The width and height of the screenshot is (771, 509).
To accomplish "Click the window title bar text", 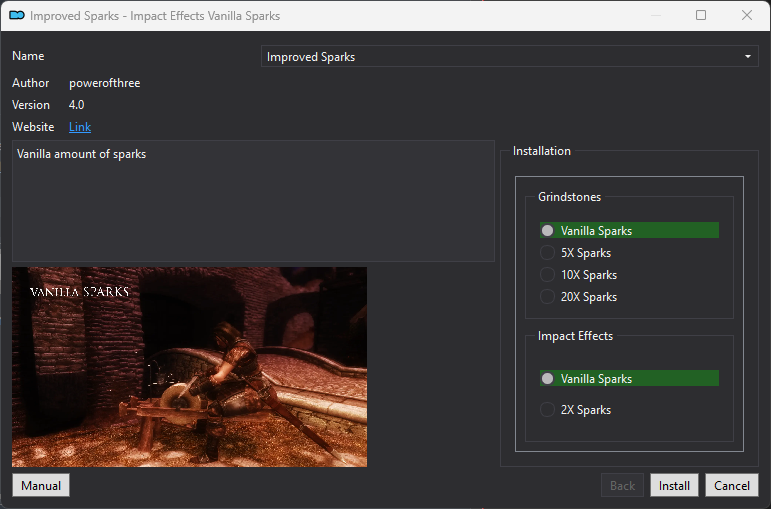I will click(x=155, y=16).
